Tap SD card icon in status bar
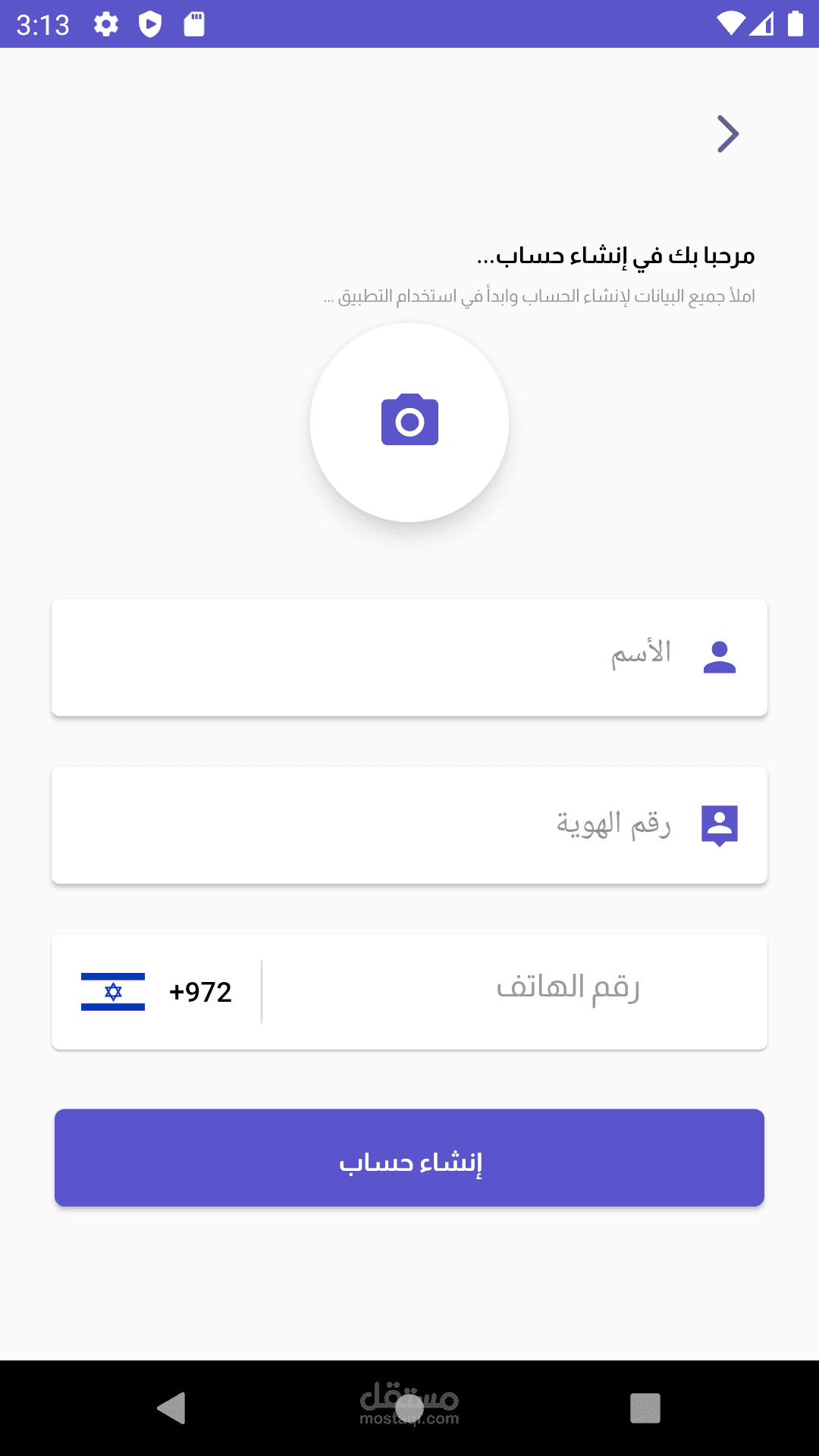Image resolution: width=819 pixels, height=1456 pixels. click(x=194, y=24)
